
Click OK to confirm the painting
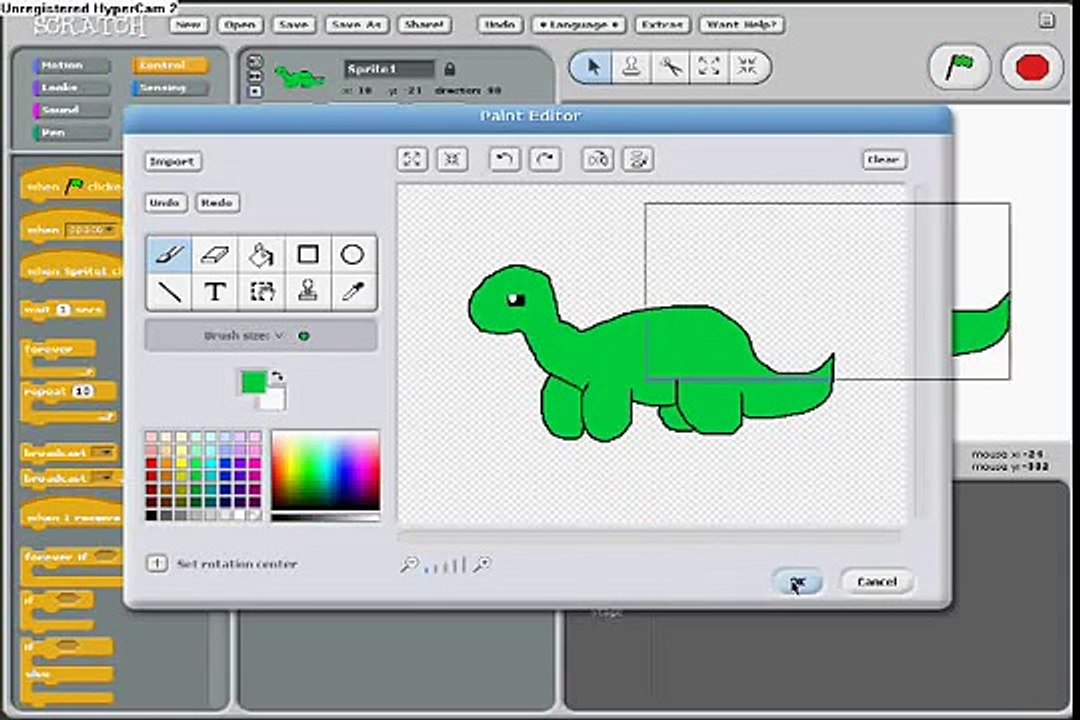click(x=798, y=582)
